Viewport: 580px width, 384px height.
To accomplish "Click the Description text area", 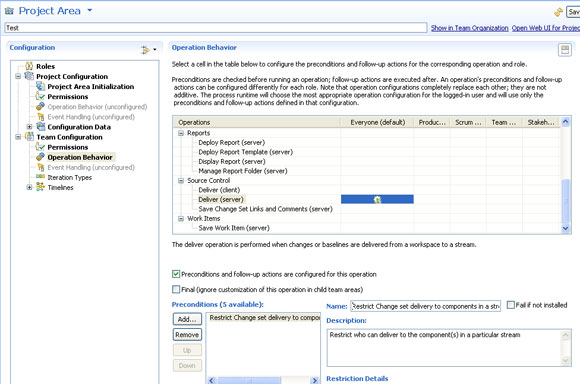I will pyautogui.click(x=445, y=348).
